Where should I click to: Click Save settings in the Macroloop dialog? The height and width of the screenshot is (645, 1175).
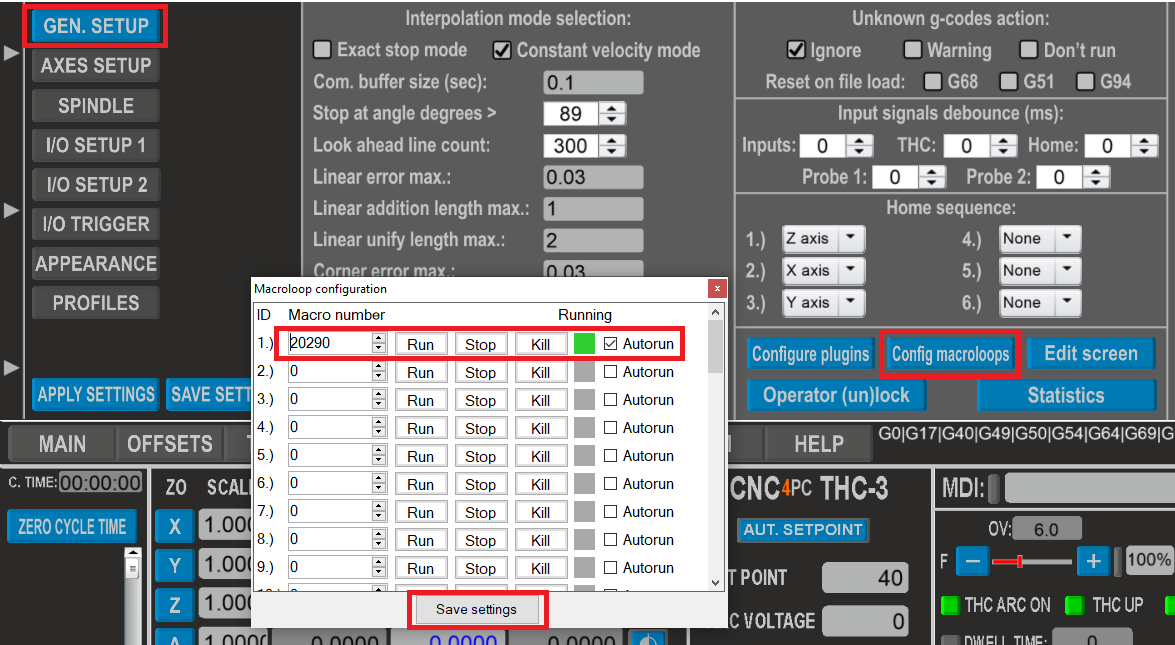(477, 609)
